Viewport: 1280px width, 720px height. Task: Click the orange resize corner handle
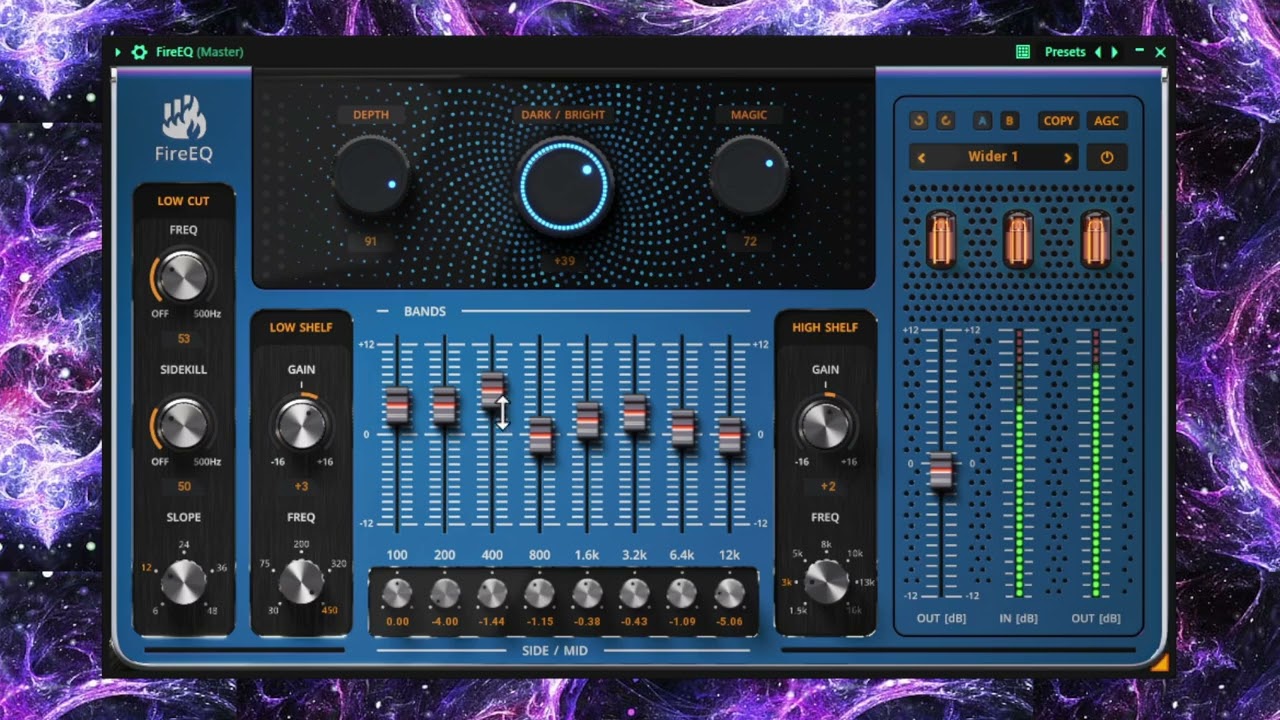[x=1159, y=661]
